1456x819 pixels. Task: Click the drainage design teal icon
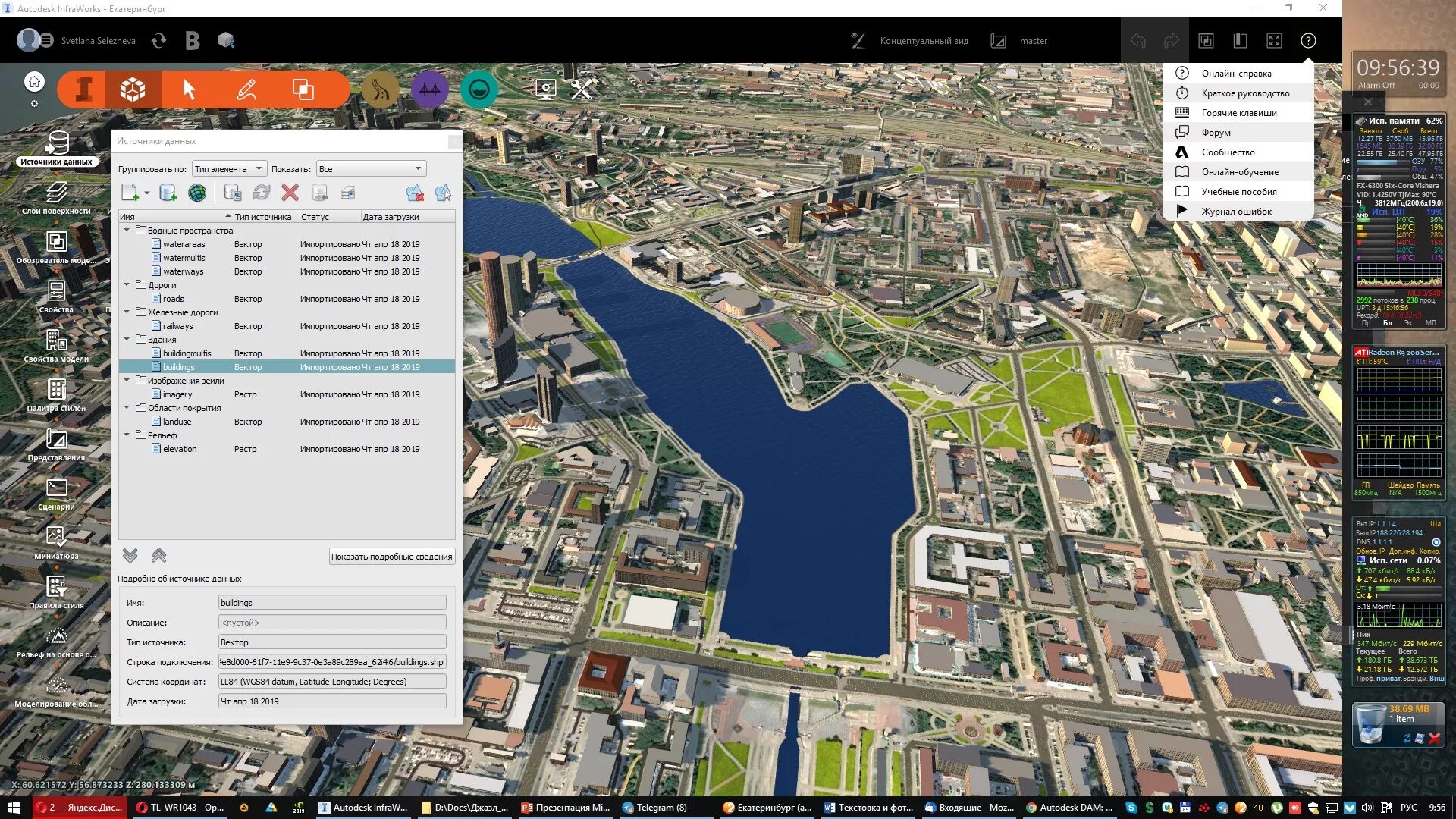pyautogui.click(x=479, y=90)
